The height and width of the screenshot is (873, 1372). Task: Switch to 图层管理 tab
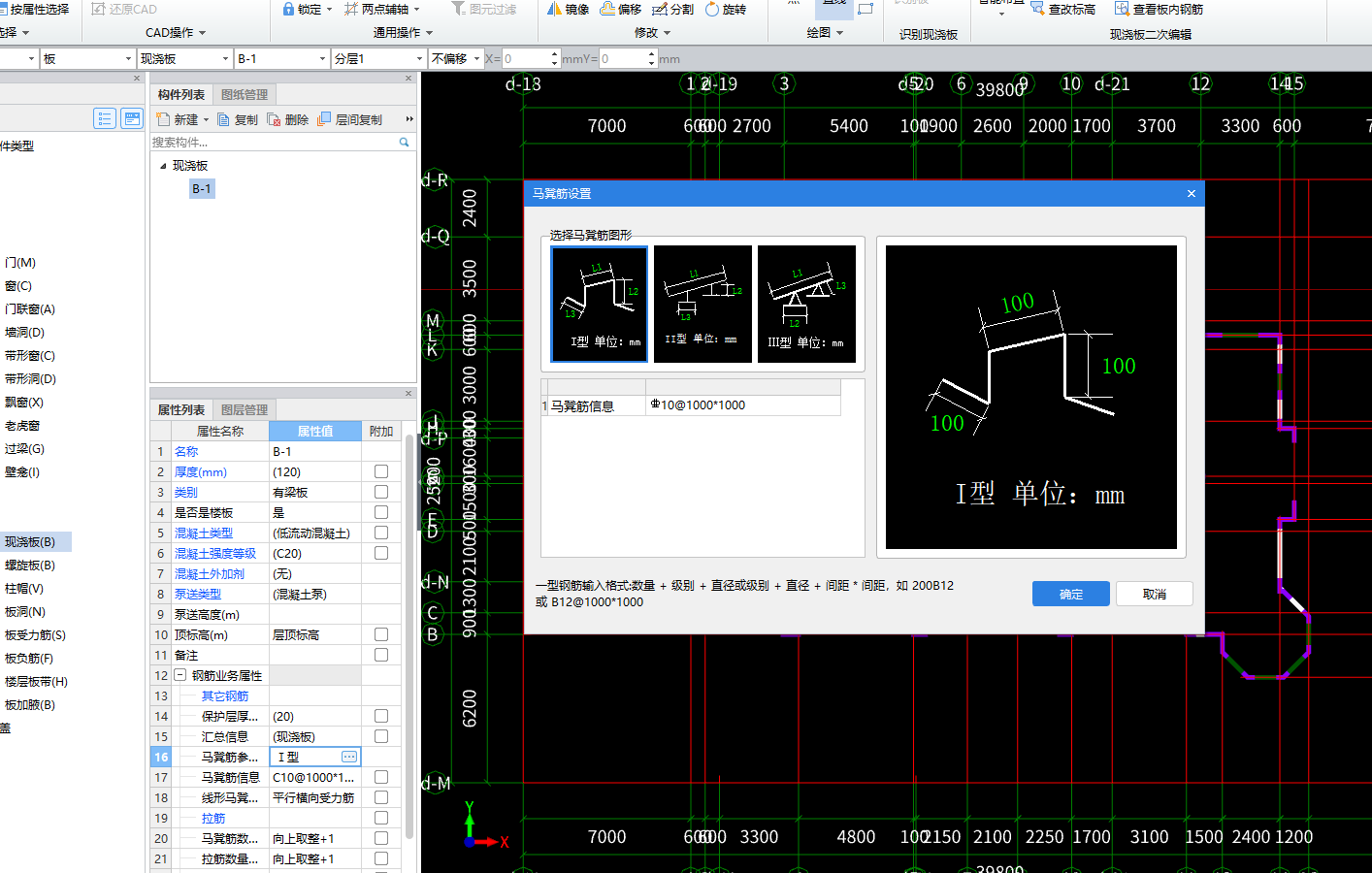245,409
